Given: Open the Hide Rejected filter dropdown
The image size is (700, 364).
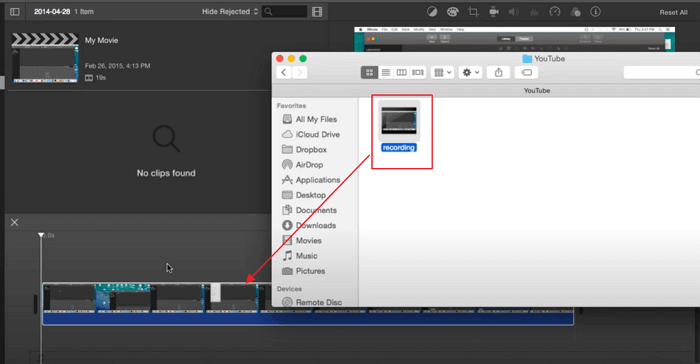Looking at the screenshot, I should coord(230,12).
